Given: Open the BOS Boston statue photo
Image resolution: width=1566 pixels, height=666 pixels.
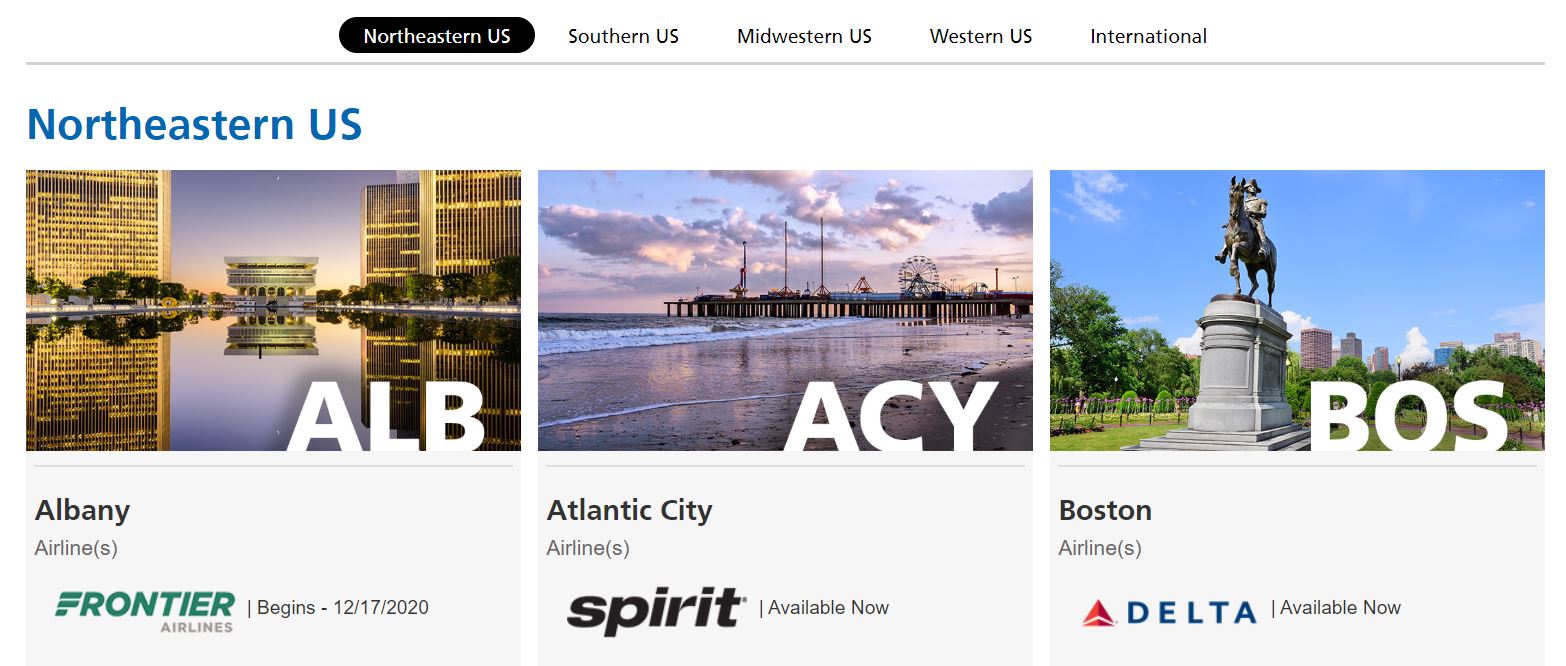Looking at the screenshot, I should (x=1297, y=310).
